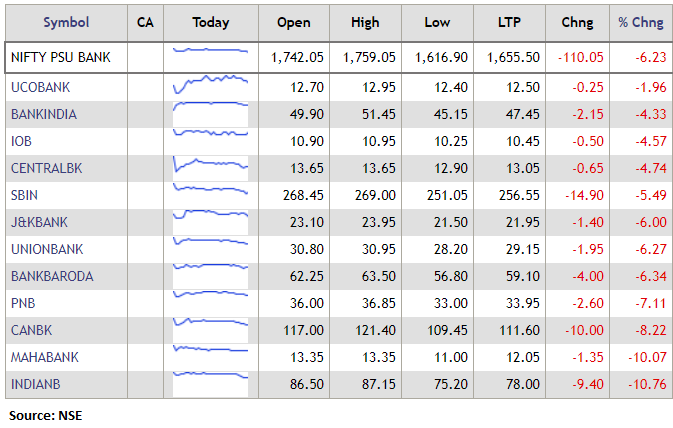Open the SBIN stock link
Image resolution: width=673 pixels, height=428 pixels.
25,196
